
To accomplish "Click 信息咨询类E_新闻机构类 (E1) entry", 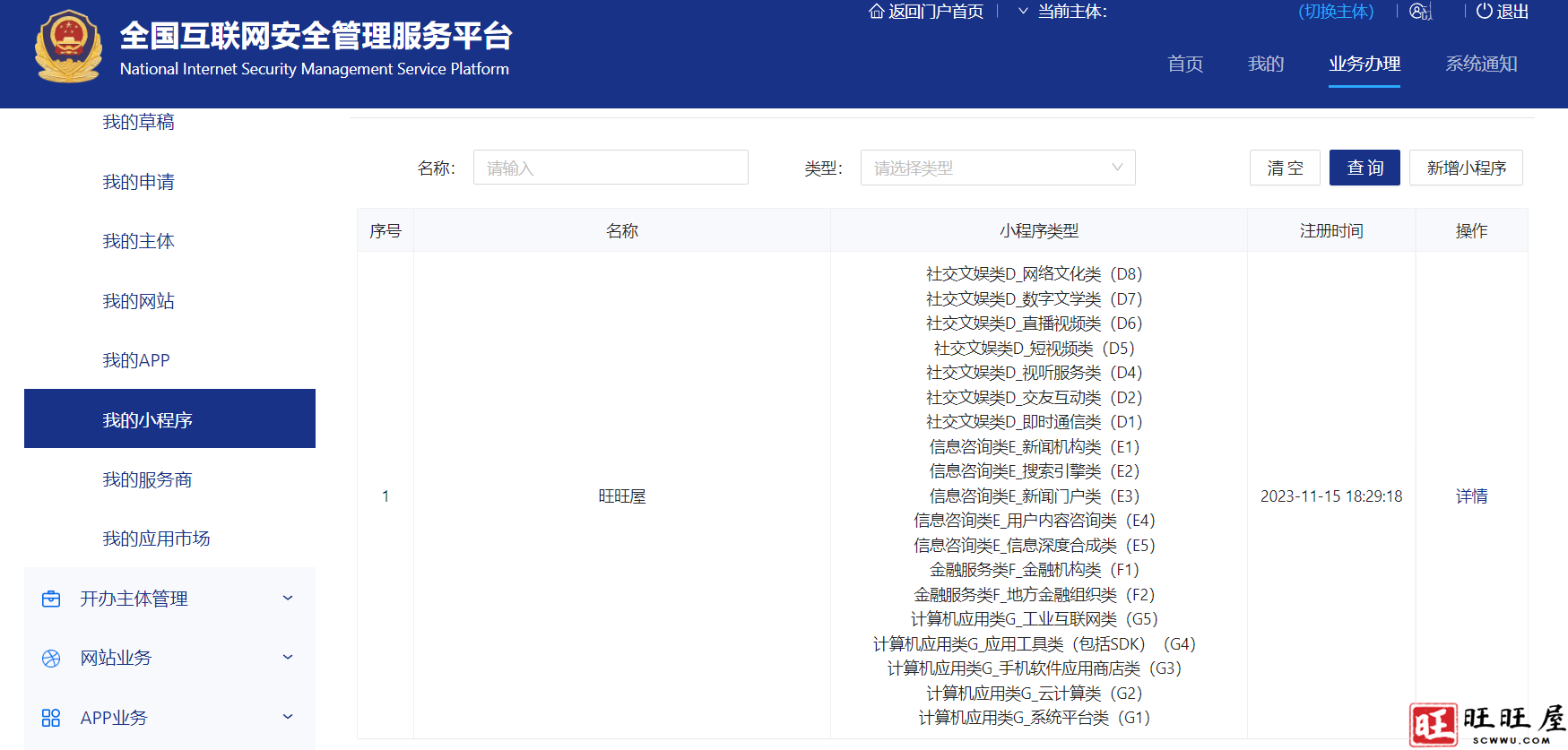I will point(1034,446).
